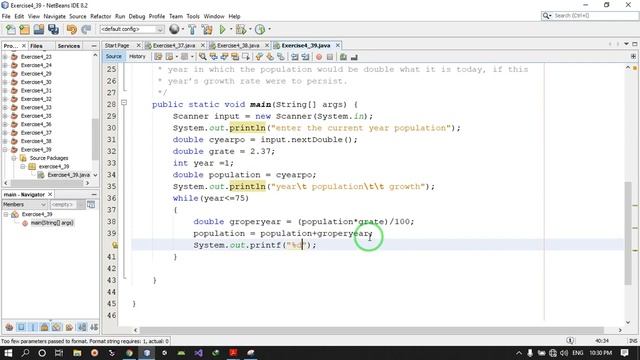Open the Run Project dropdown arrow
This screenshot has width=640, height=360.
pyautogui.click(x=231, y=29)
